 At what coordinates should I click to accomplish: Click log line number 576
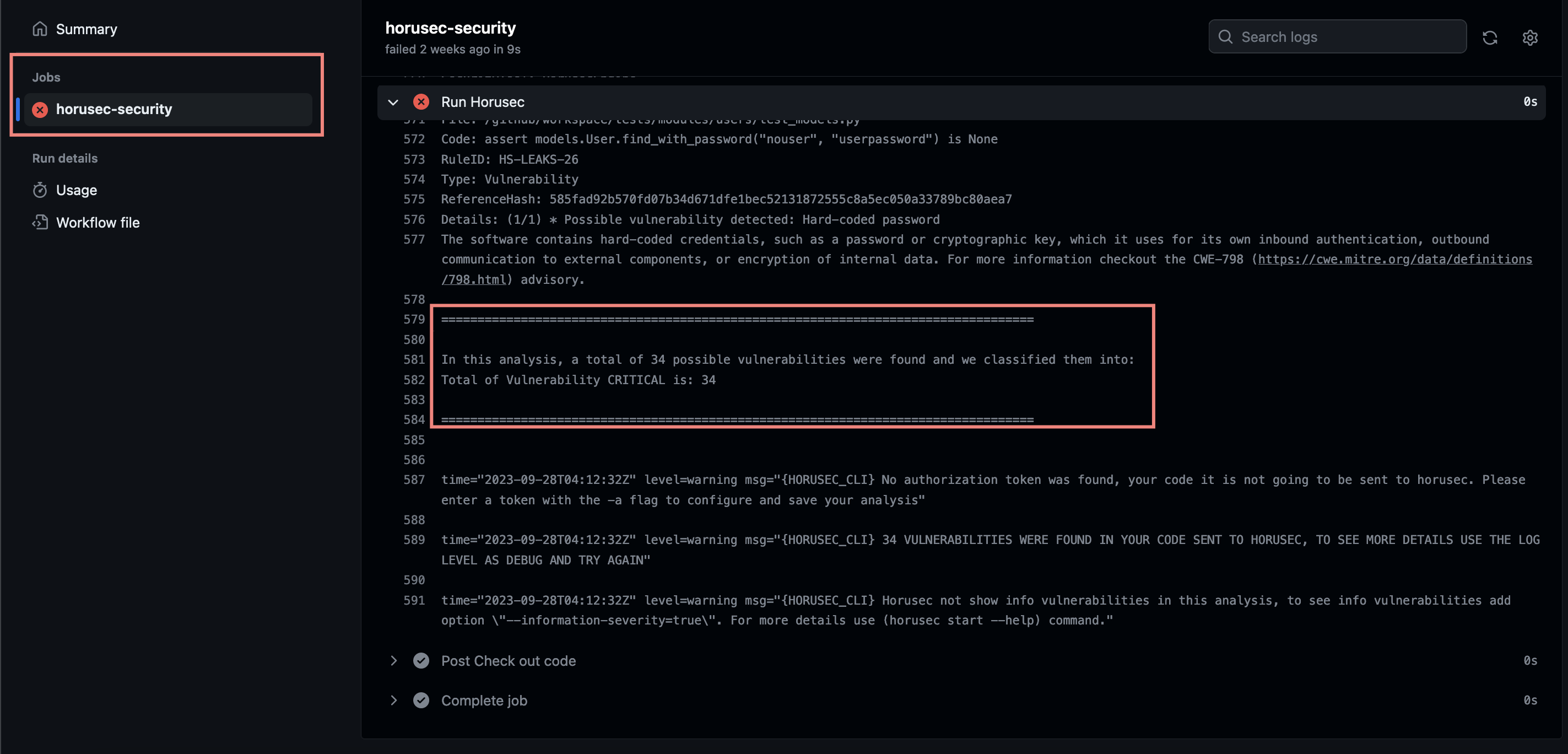[414, 219]
